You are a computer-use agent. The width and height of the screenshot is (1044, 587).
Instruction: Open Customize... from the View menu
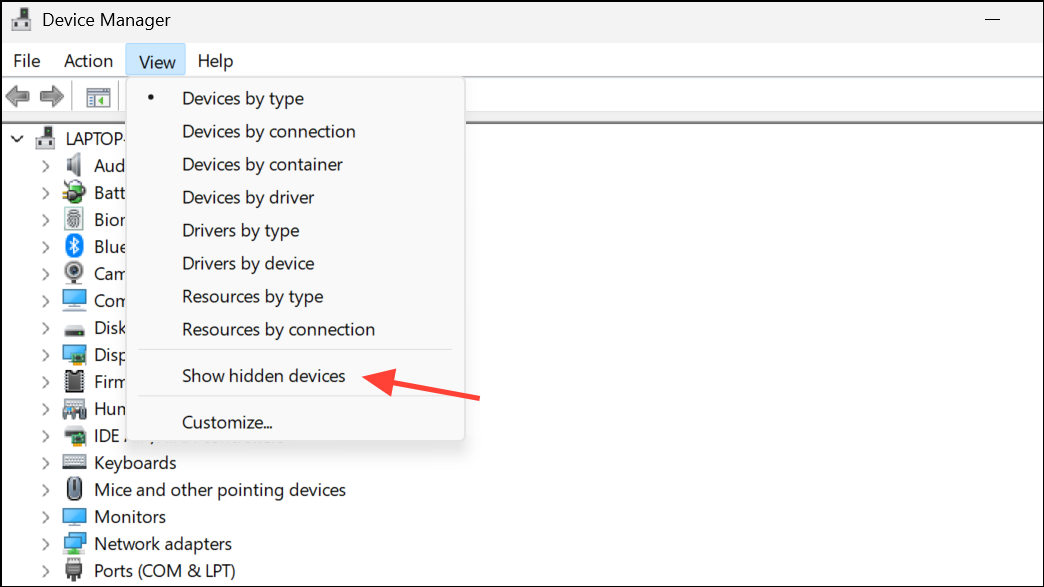[227, 422]
